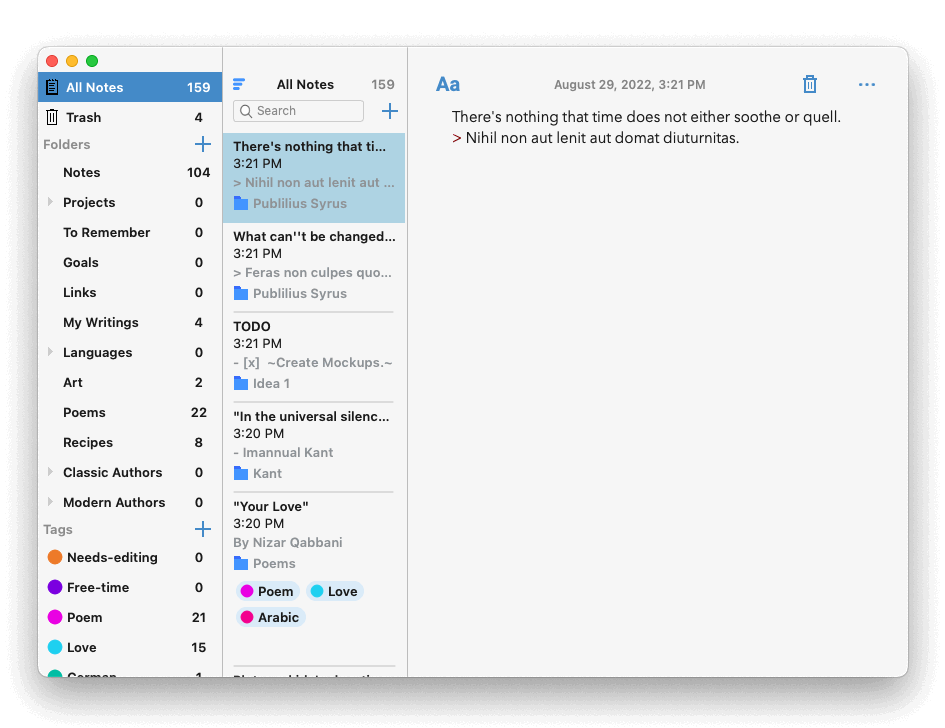This screenshot has width=945, height=728.
Task: Add a new tag using Tags plus
Action: click(x=203, y=529)
